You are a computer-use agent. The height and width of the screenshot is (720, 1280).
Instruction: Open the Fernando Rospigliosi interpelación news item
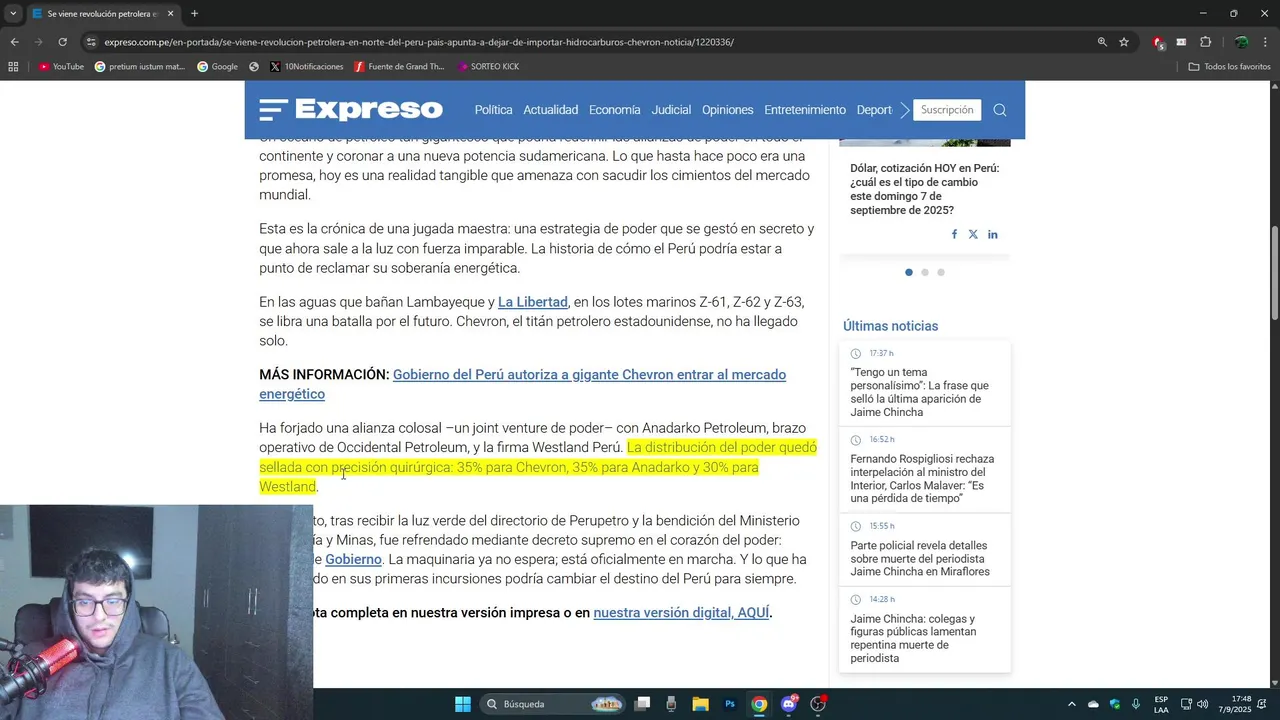(x=922, y=479)
